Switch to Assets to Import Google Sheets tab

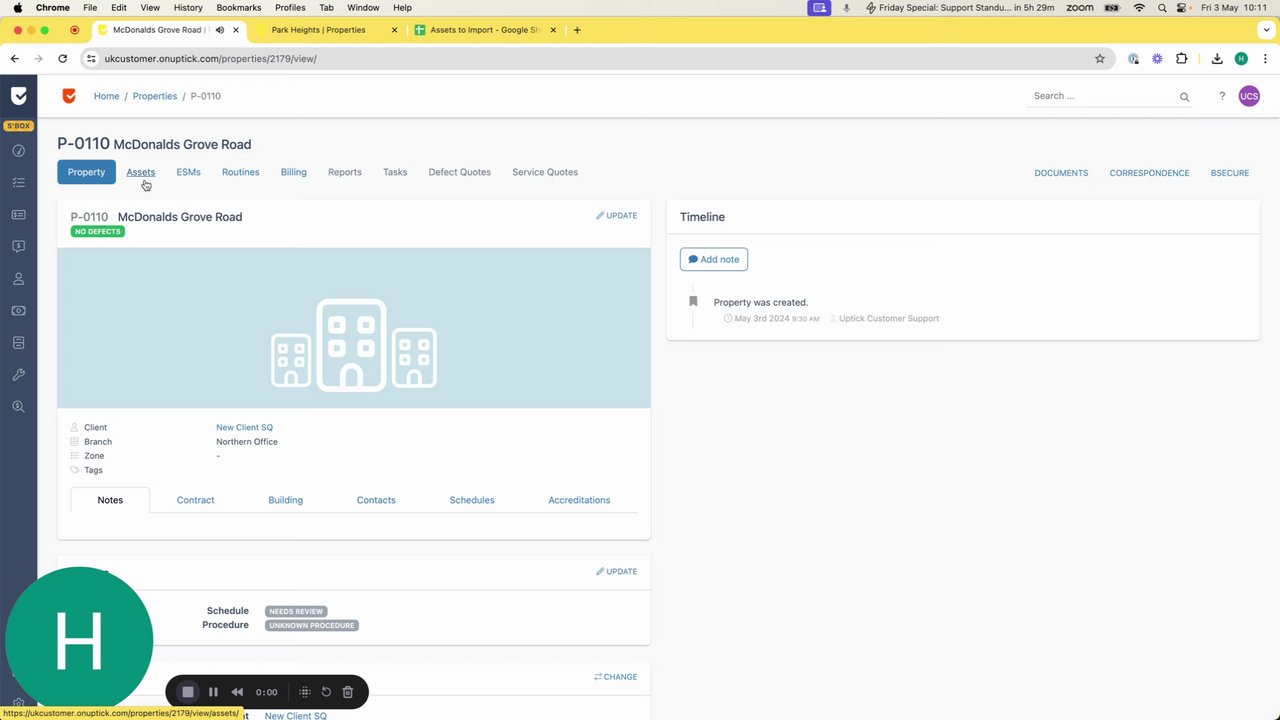coord(485,30)
